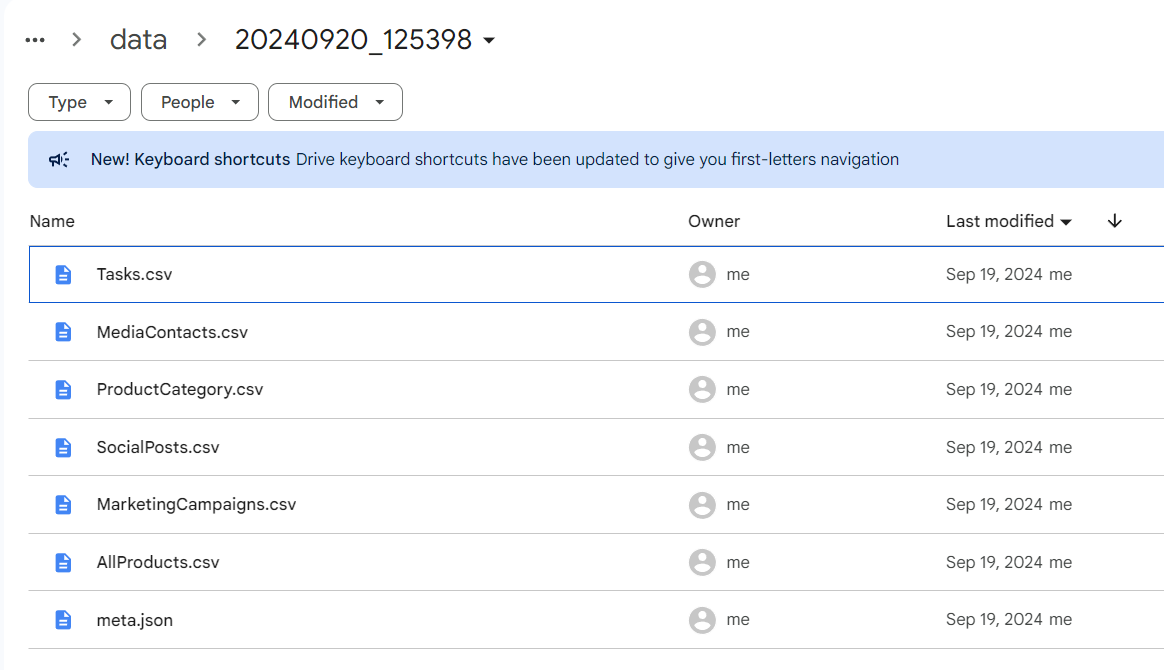Click the owner avatar for Tasks.csv

click(702, 274)
